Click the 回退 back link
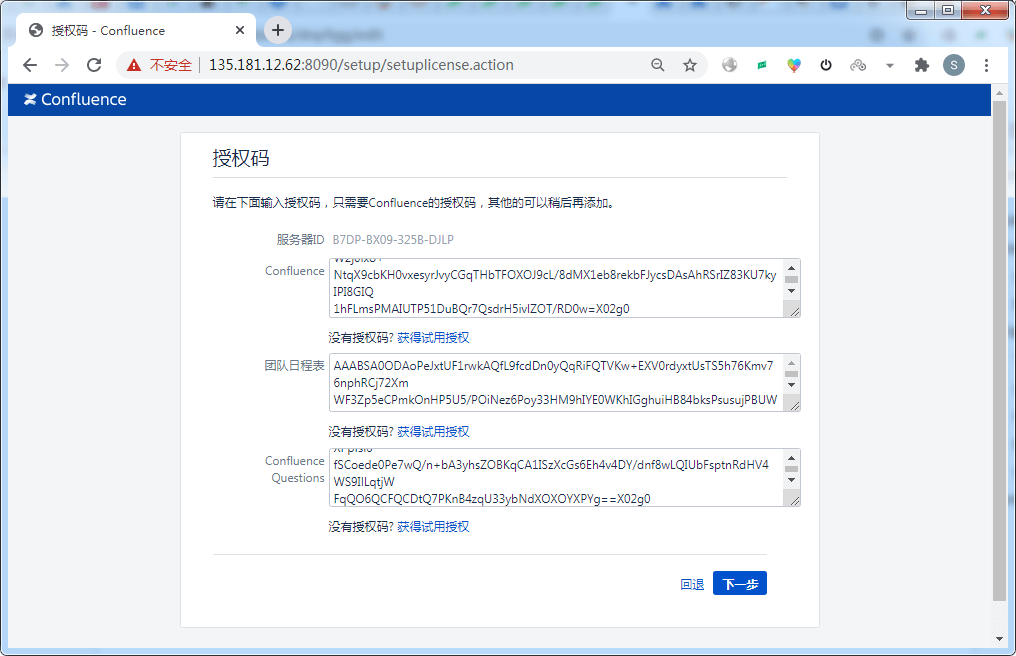 pyautogui.click(x=692, y=584)
